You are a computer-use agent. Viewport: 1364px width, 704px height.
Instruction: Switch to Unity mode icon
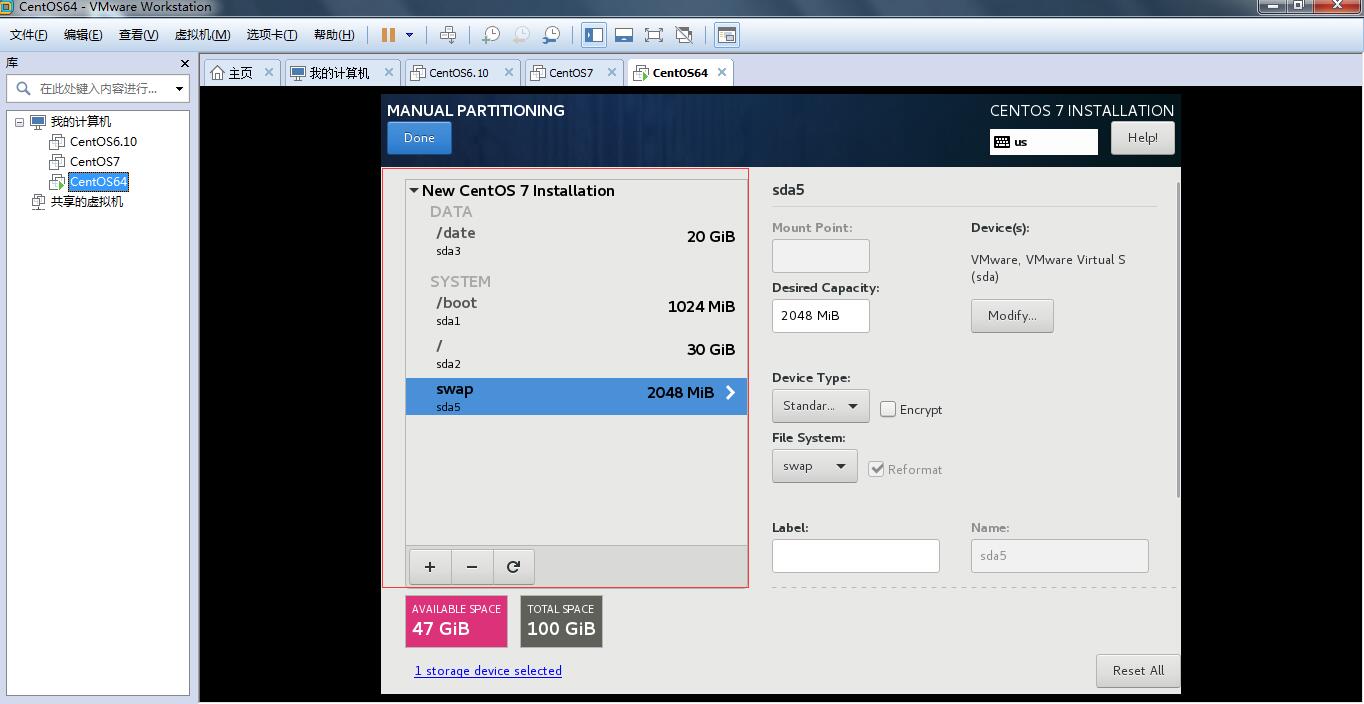click(684, 35)
